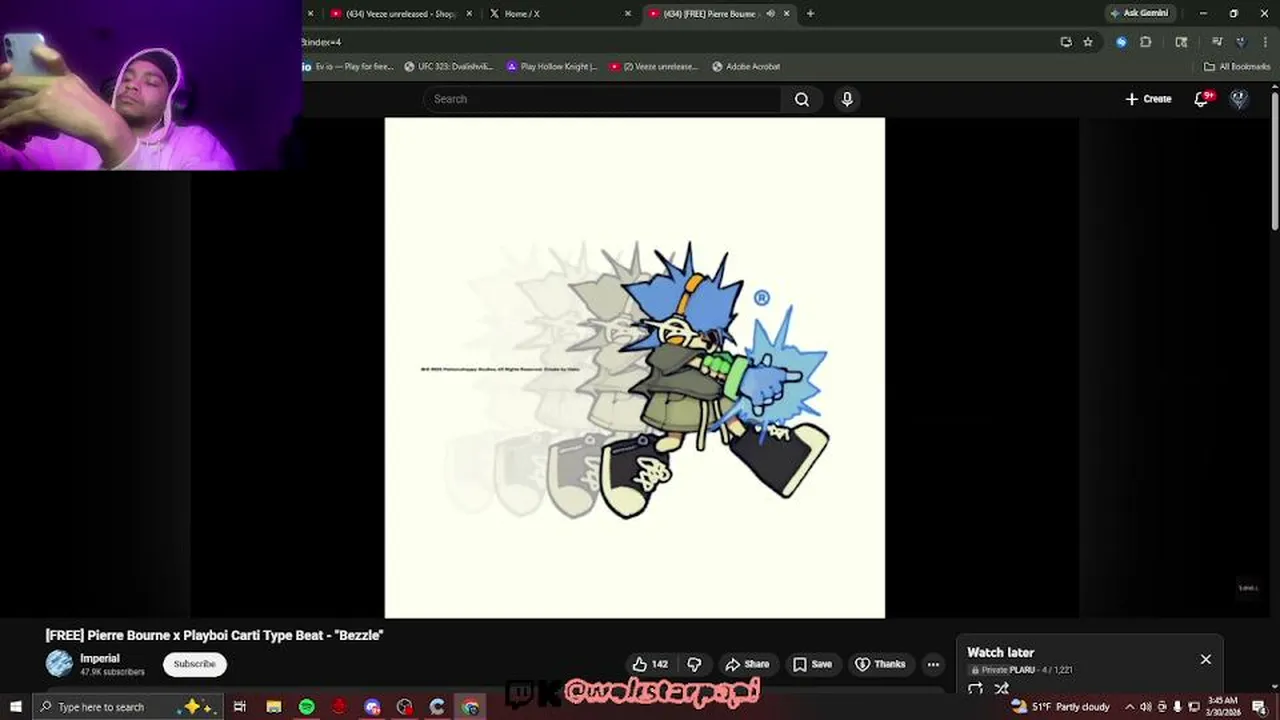Open Veeze unreleased bookmark in bookmarks bar
Viewport: 1280px width, 720px height.
click(654, 67)
